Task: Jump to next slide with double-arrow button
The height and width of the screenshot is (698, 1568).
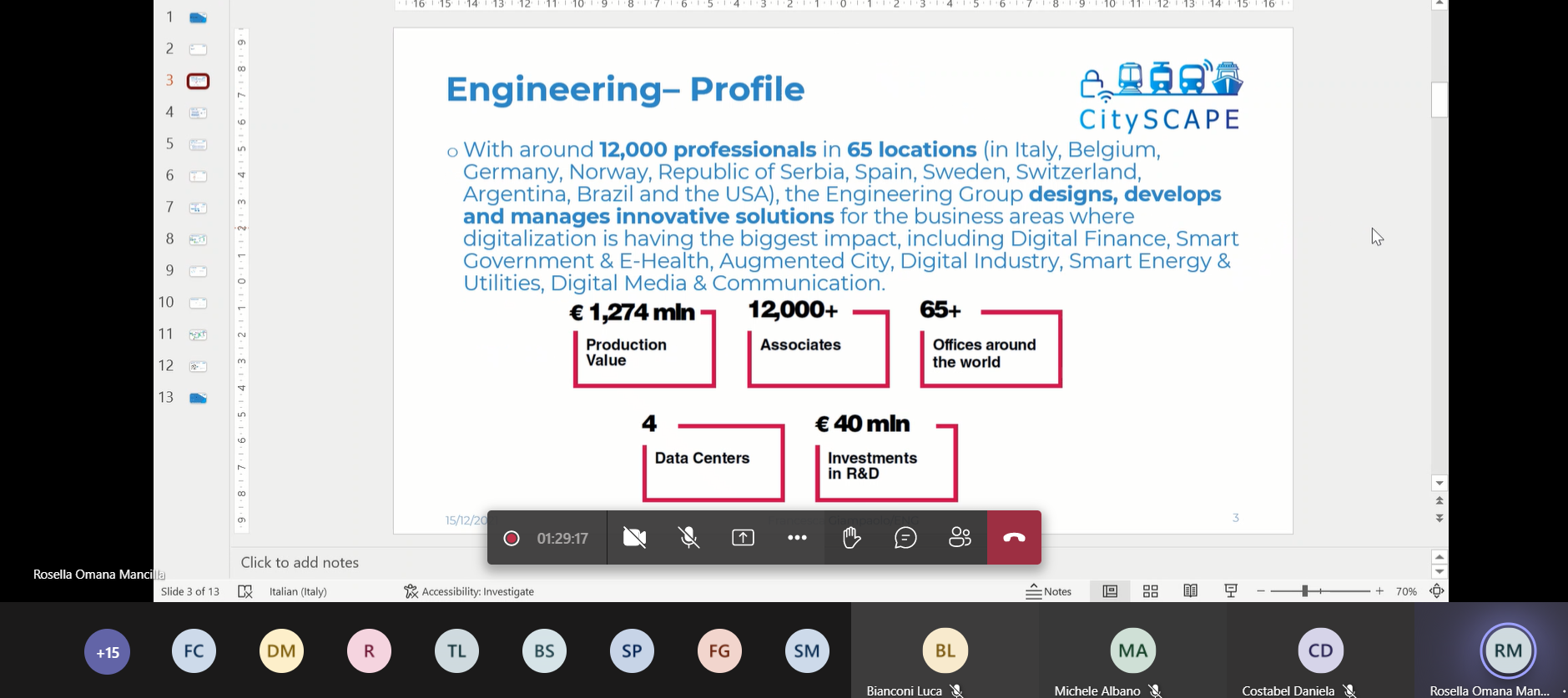Action: pos(1439,519)
